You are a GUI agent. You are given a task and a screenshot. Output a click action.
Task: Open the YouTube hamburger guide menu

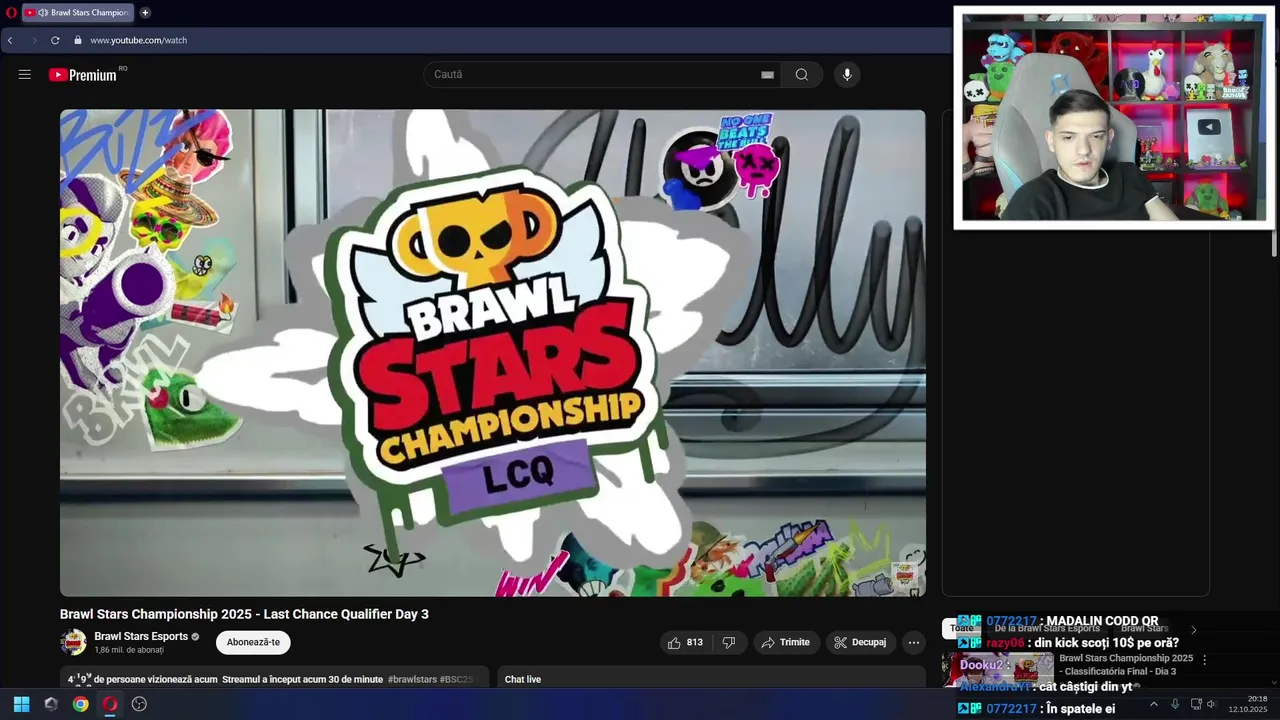[x=25, y=75]
